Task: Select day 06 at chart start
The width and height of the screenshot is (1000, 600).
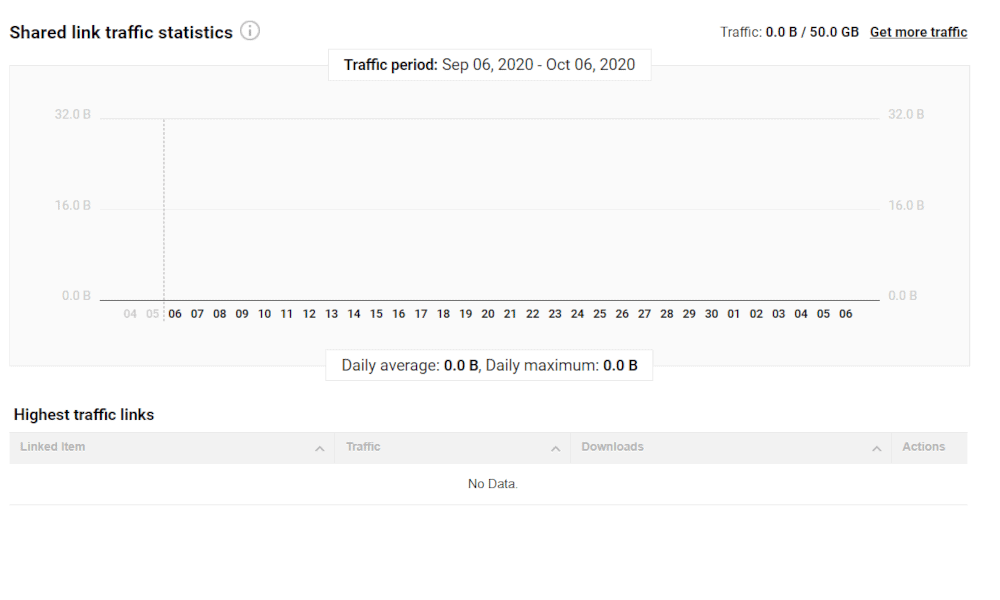Action: [175, 314]
